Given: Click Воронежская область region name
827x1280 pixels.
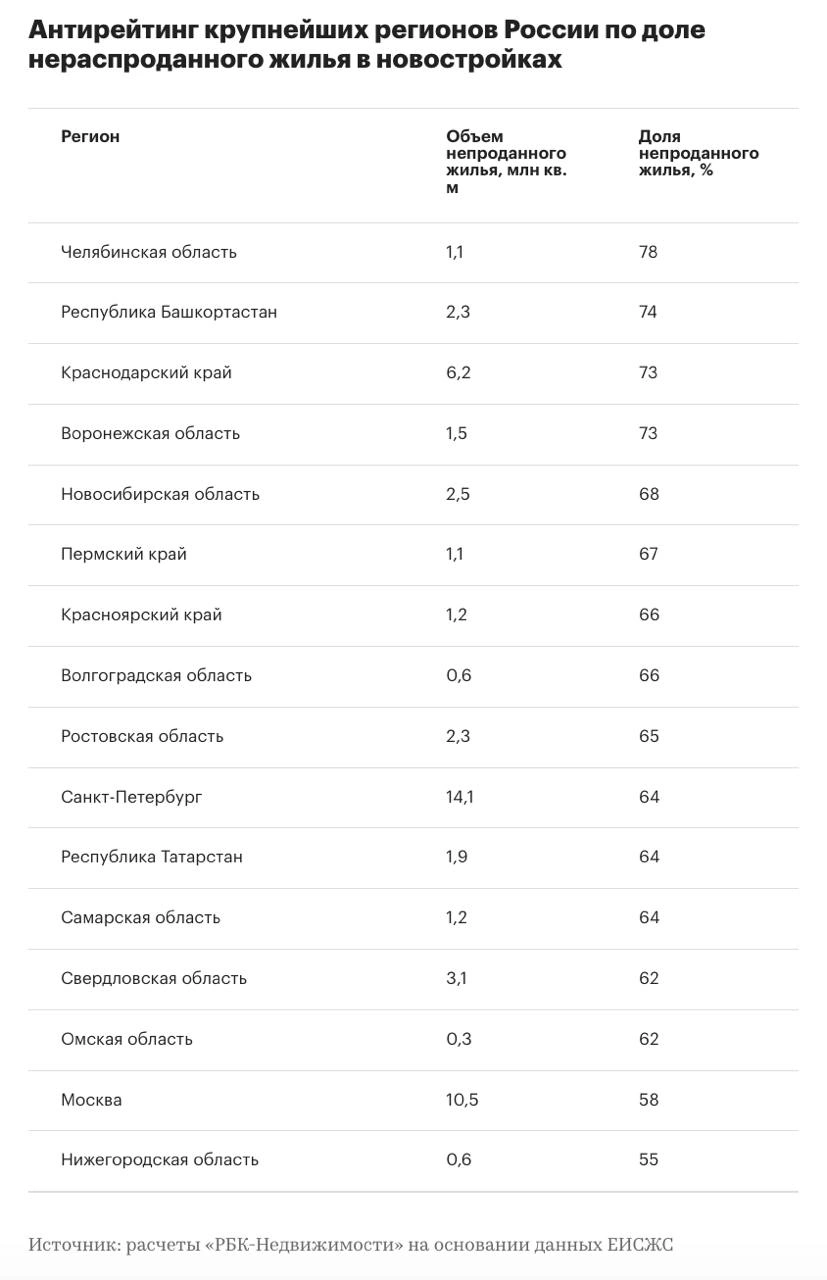Looking at the screenshot, I should coord(150,434).
